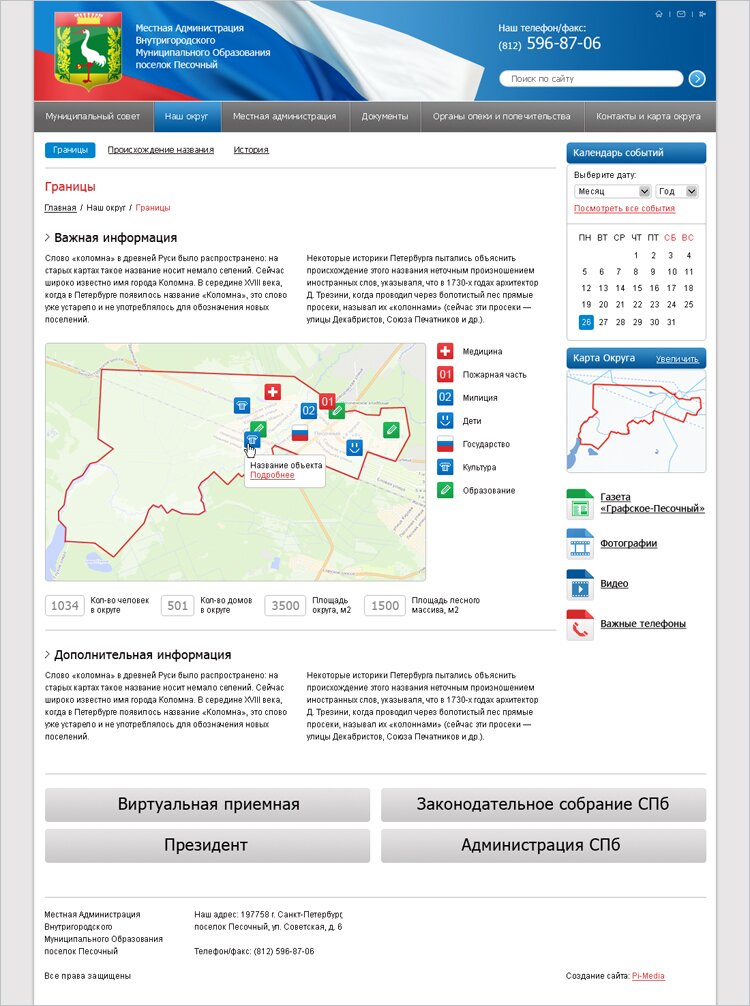This screenshot has height=1006, width=750.
Task: Click the Культура legend icon
Action: click(445, 466)
